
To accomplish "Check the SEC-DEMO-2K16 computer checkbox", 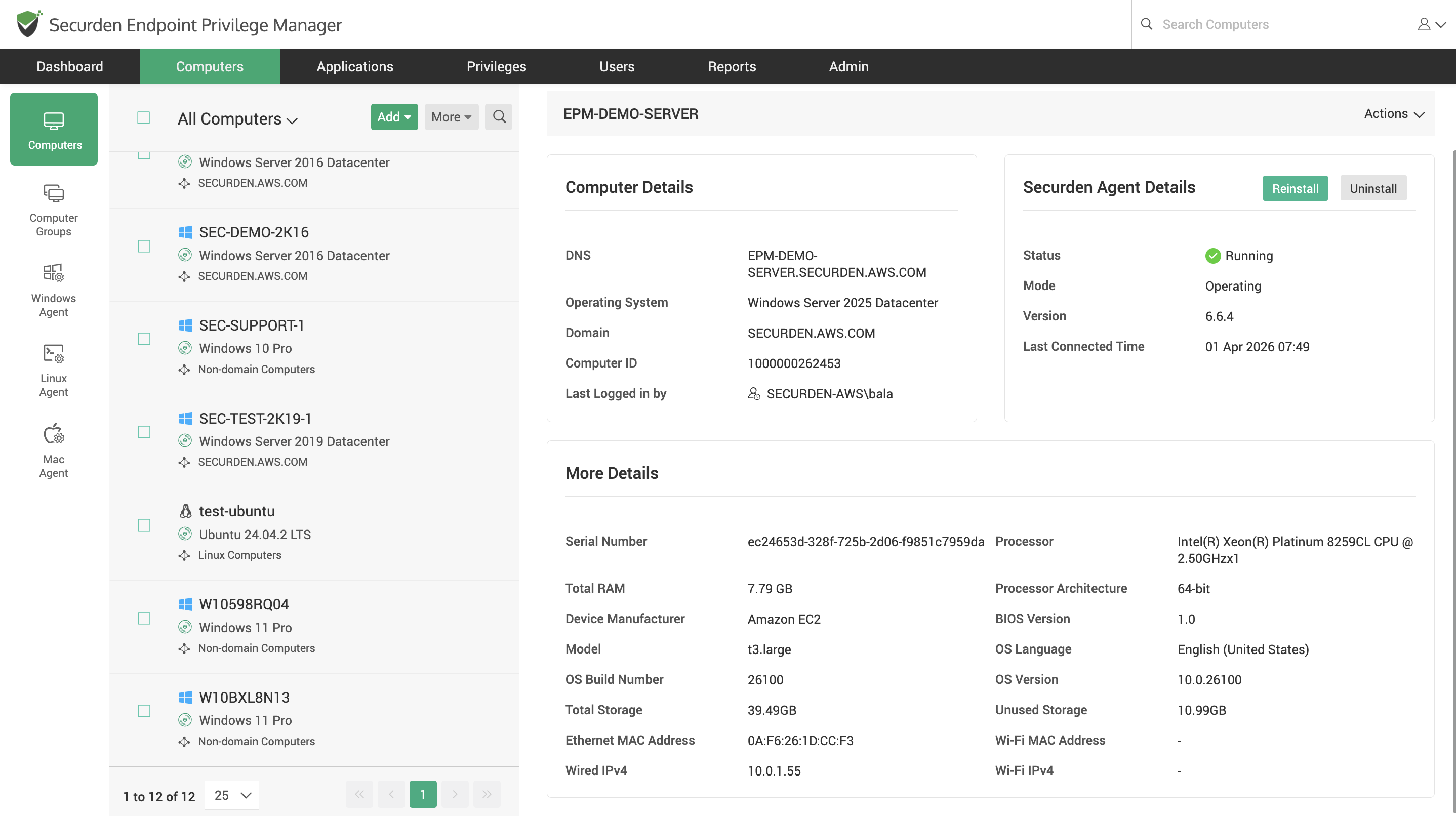I will pos(144,247).
